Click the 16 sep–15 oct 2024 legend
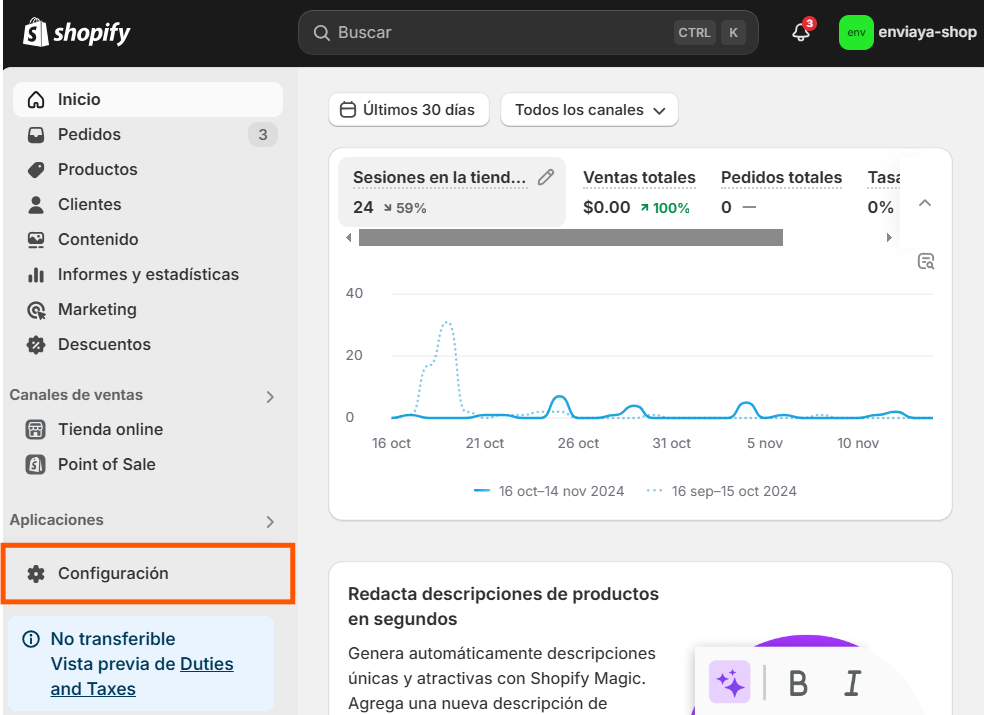 tap(722, 492)
